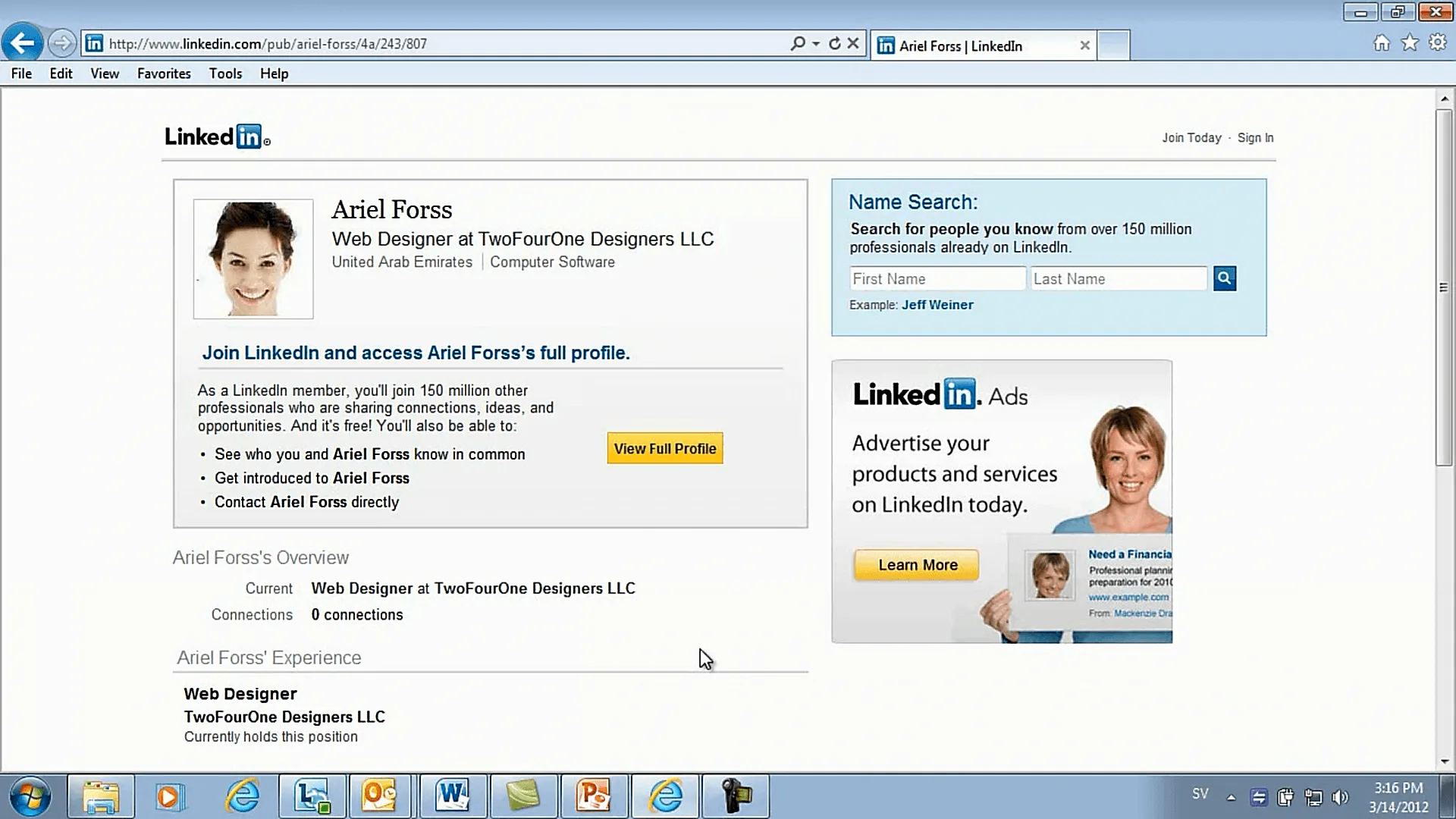Close the Ariel Forss | LinkedIn tab
This screenshot has height=819, width=1456.
[x=1085, y=45]
